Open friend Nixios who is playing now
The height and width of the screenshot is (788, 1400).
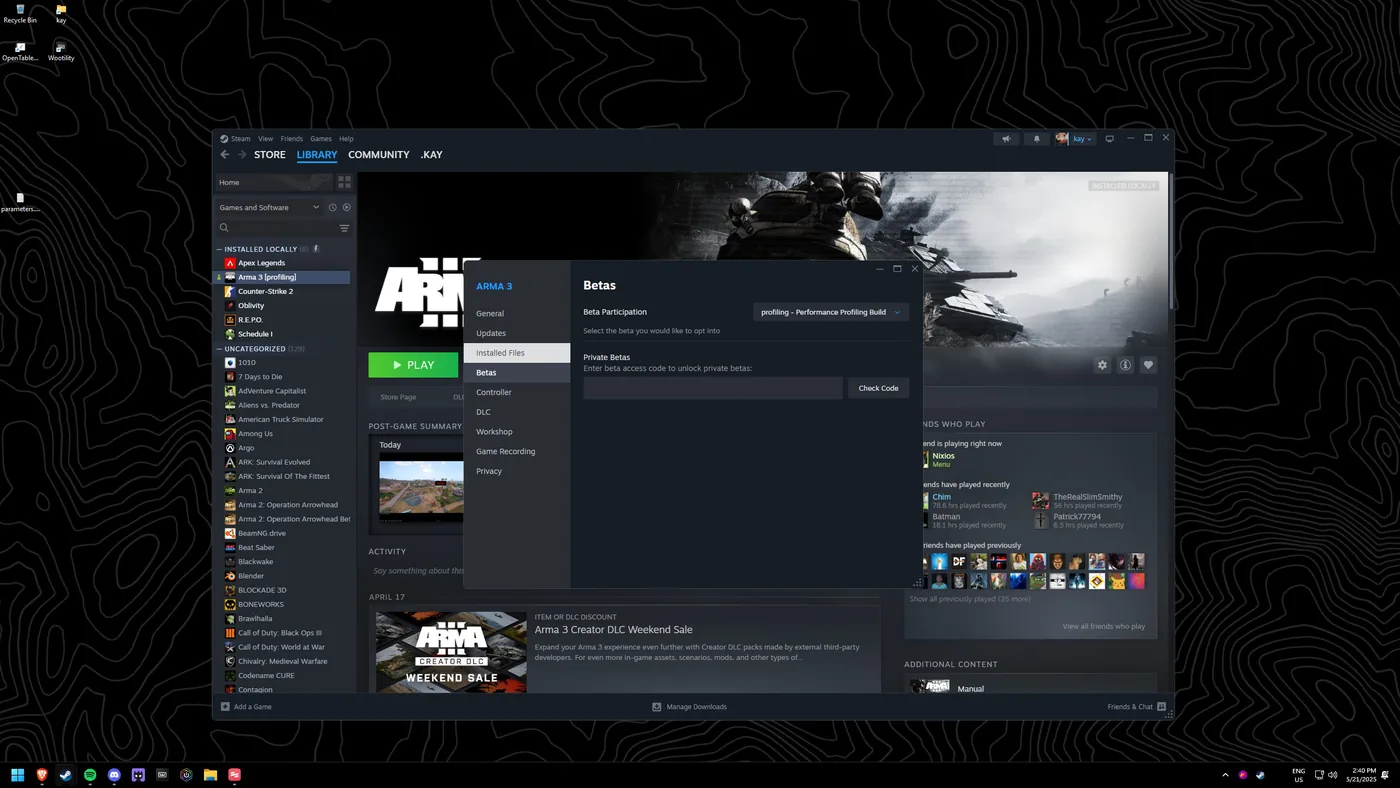coord(943,456)
